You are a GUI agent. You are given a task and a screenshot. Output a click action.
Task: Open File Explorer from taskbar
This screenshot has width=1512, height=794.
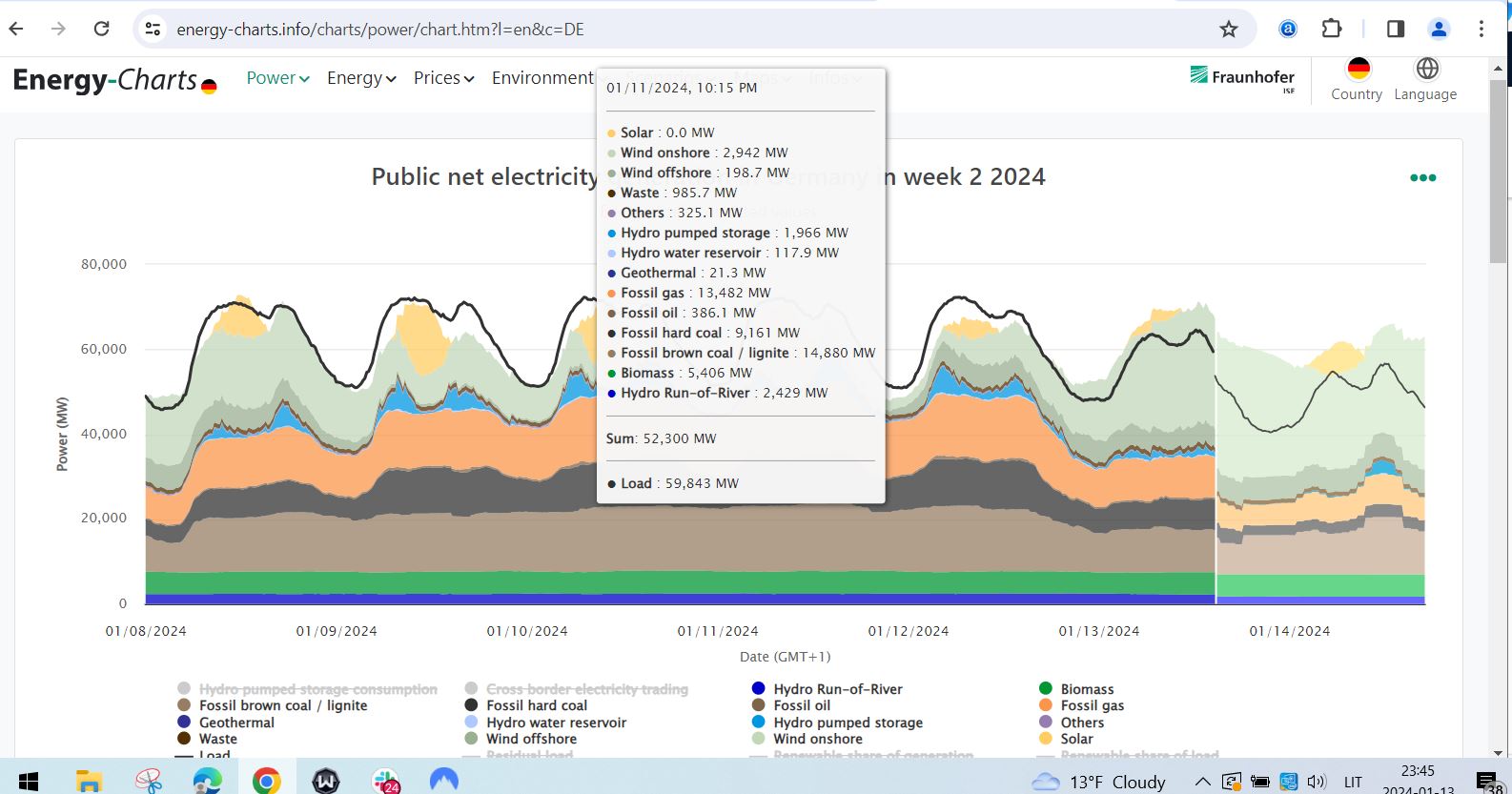[x=89, y=782]
